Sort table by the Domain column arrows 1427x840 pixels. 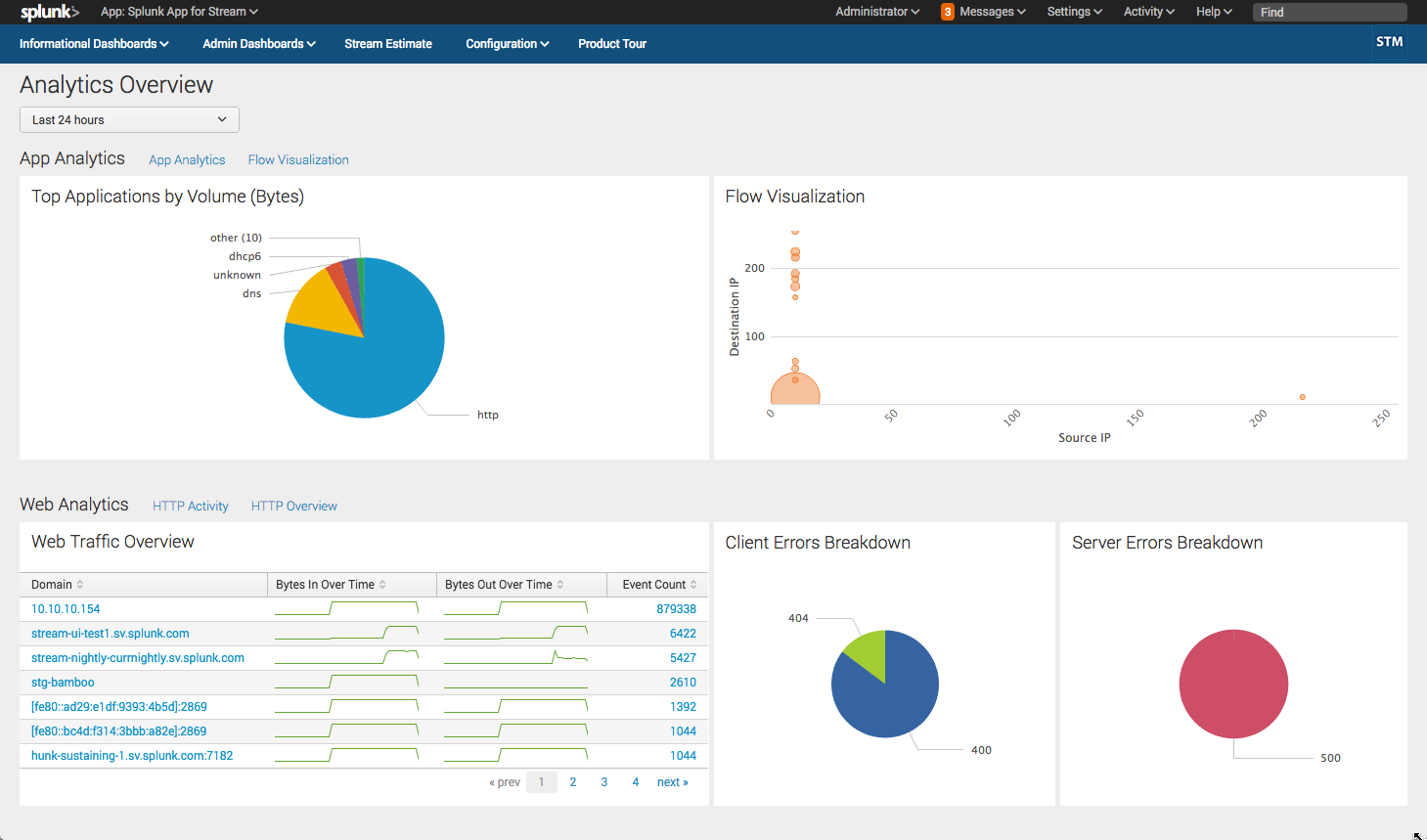[x=79, y=584]
